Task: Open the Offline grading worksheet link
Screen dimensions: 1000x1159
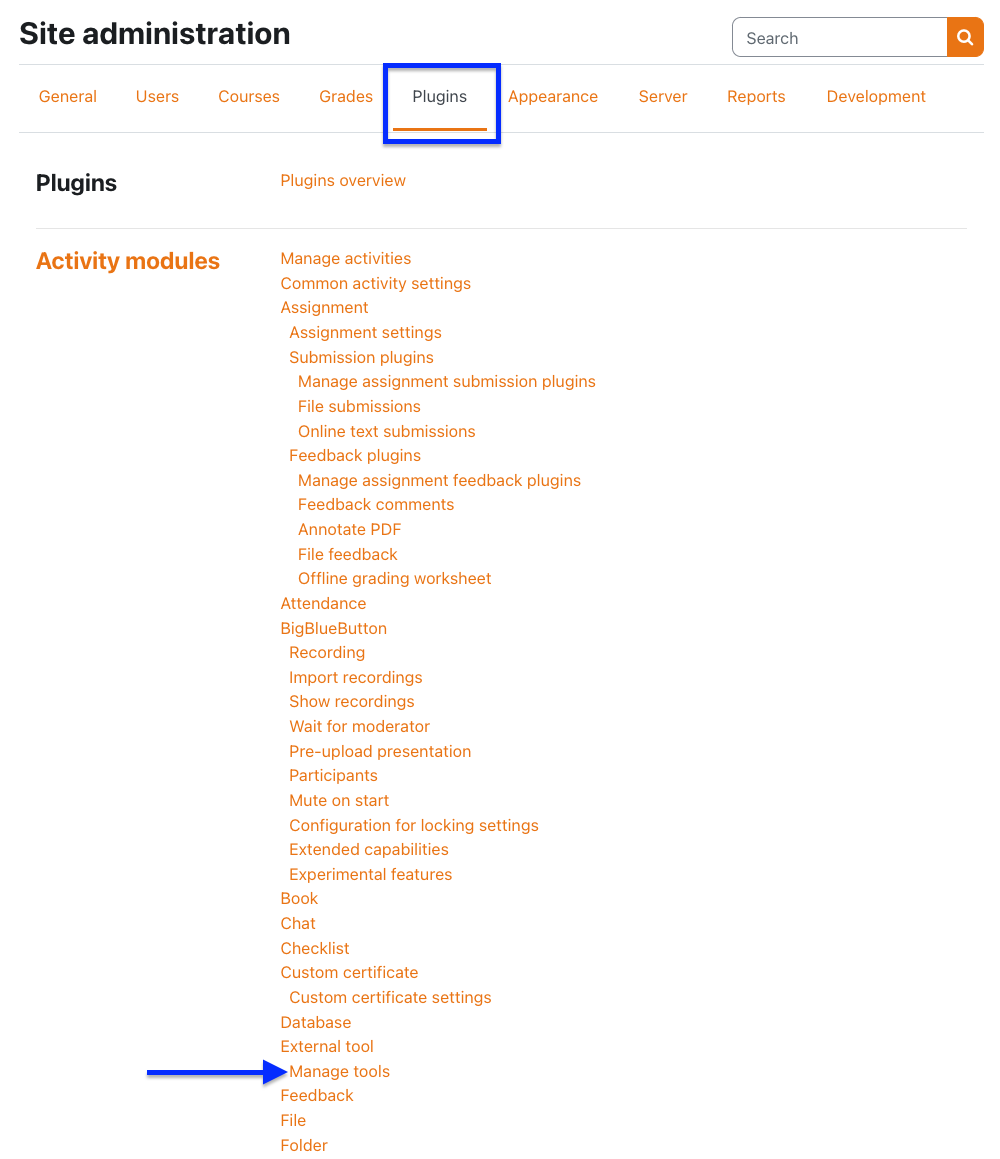Action: [395, 579]
